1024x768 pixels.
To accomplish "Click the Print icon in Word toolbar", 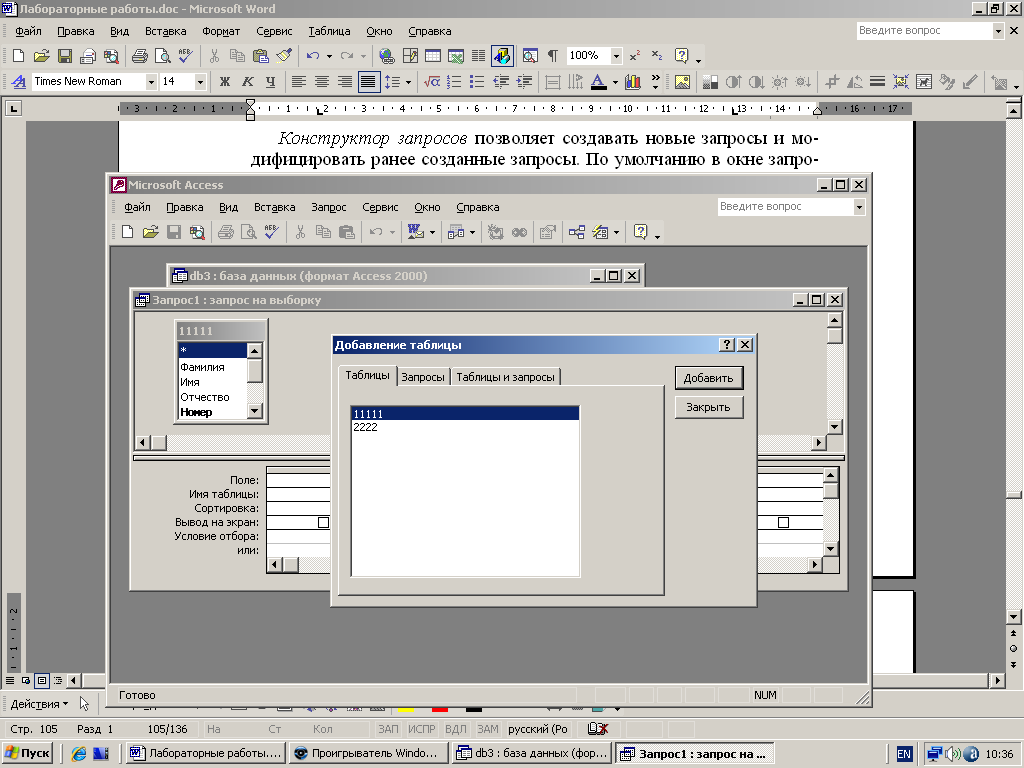I will 140,56.
